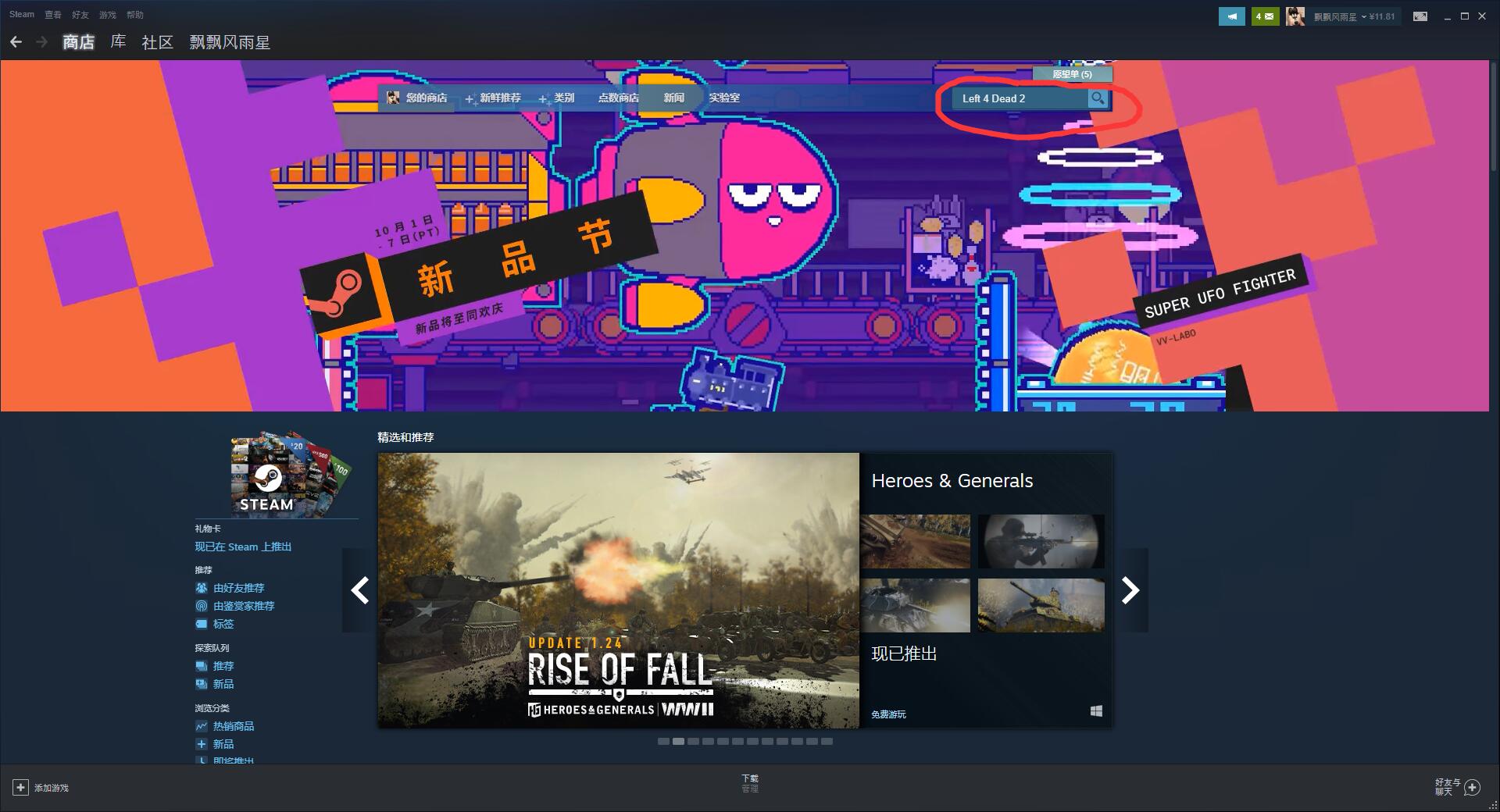Click the 标签 tag icon
The image size is (1500, 812).
pos(202,624)
